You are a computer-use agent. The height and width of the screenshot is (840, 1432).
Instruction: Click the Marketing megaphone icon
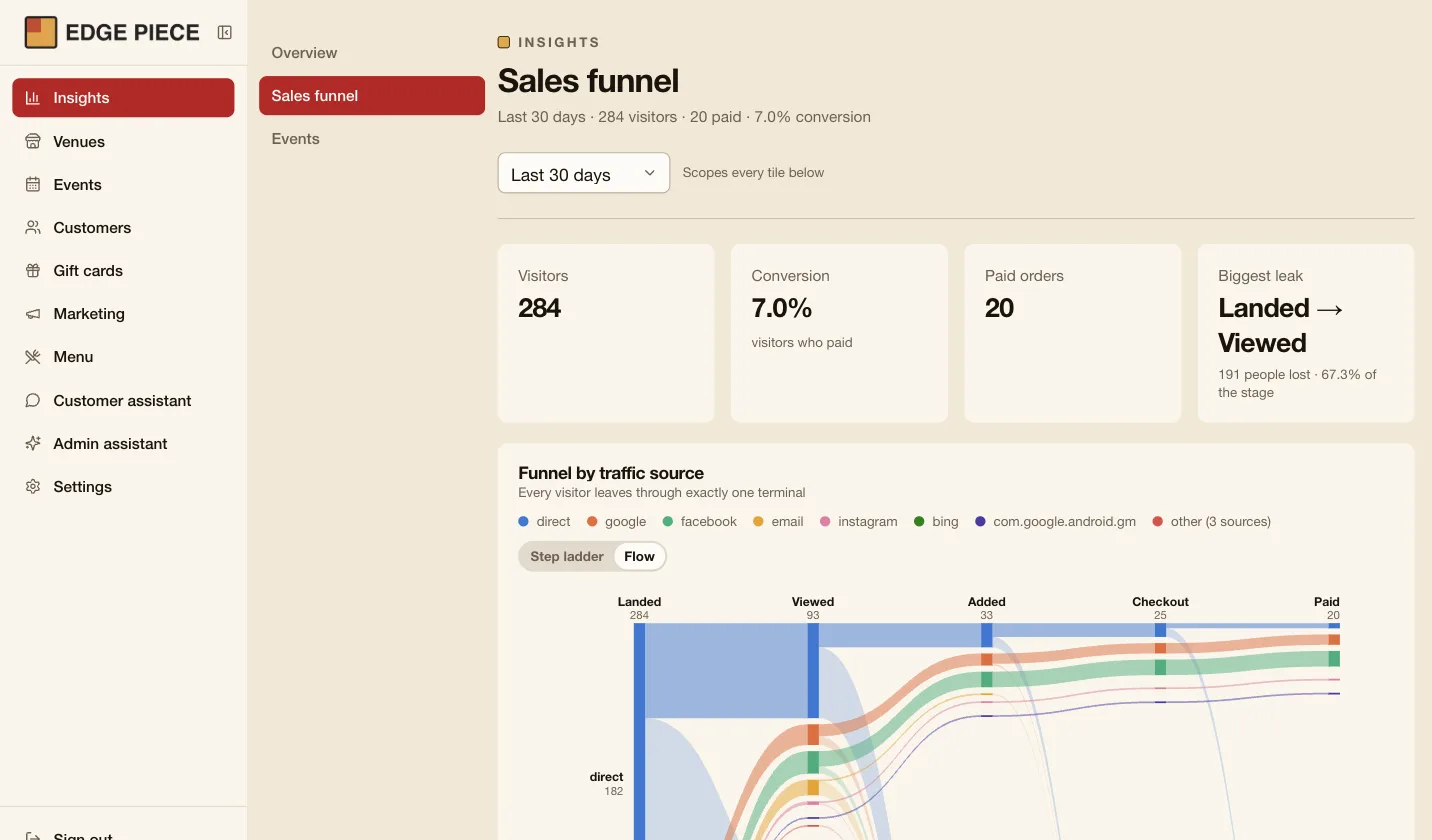(x=33, y=313)
